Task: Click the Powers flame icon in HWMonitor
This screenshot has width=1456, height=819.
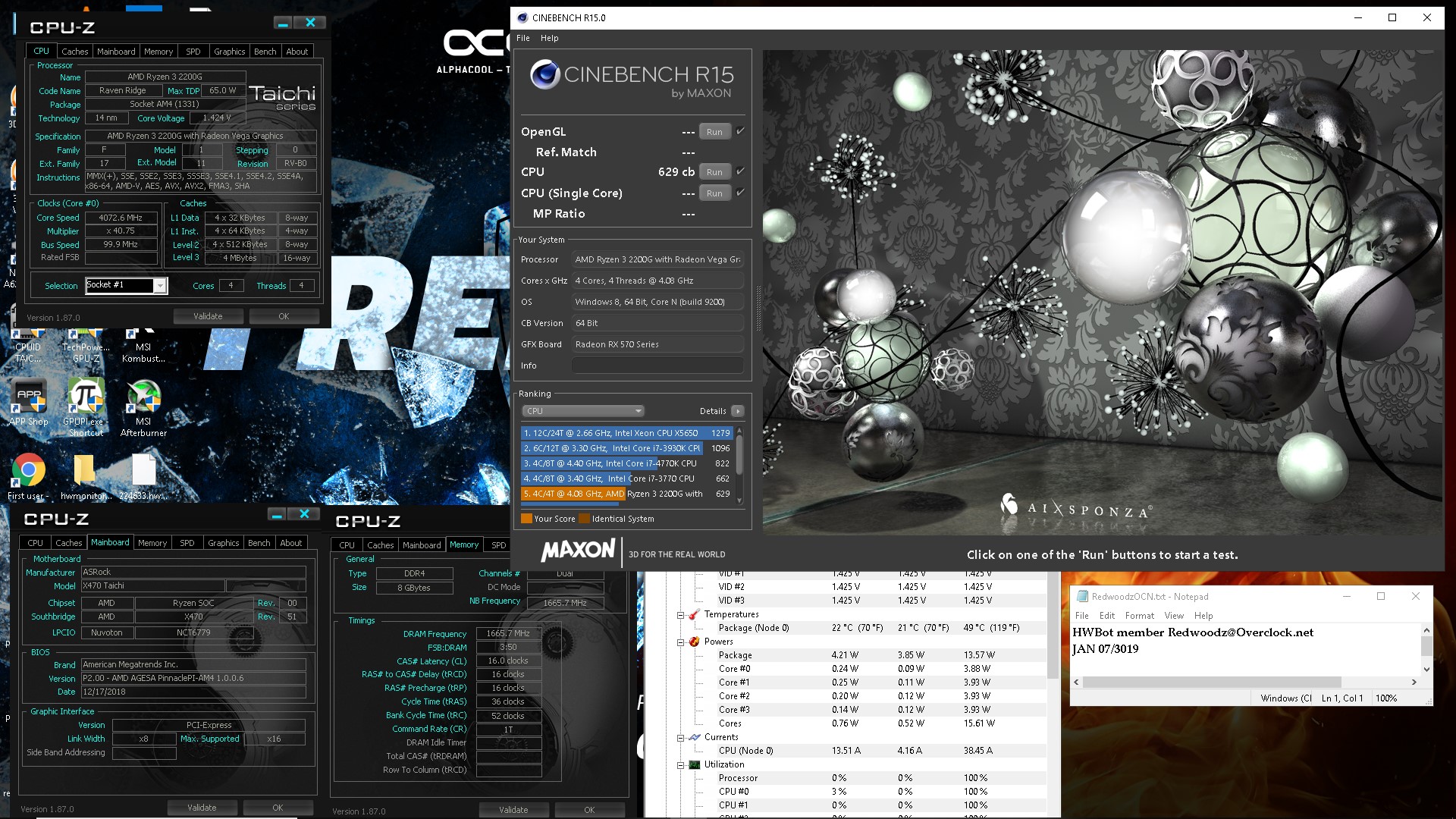Action: (694, 642)
